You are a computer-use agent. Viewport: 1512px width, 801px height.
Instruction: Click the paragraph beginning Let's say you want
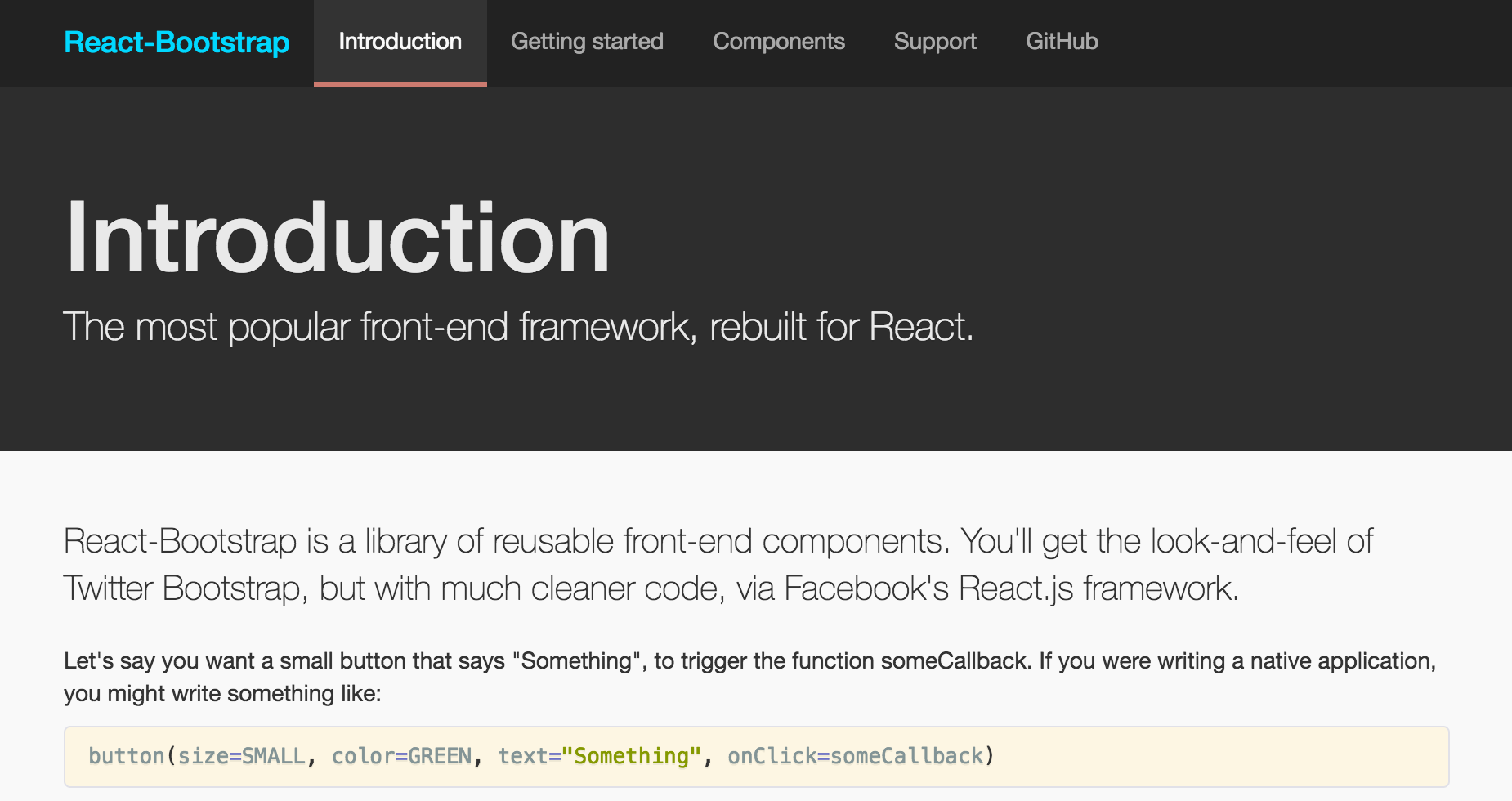(x=750, y=677)
